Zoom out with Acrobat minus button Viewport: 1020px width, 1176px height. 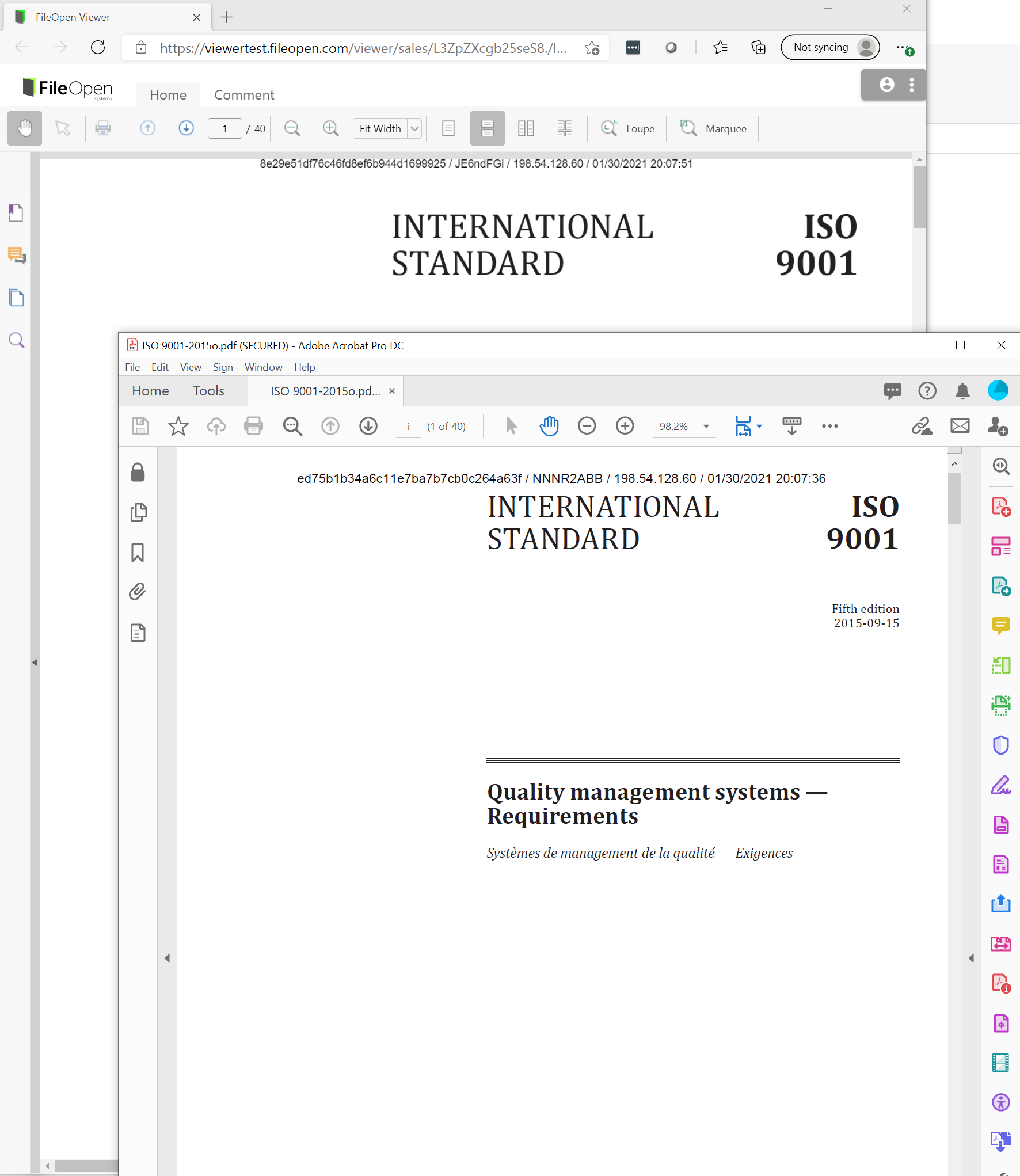coord(587,427)
